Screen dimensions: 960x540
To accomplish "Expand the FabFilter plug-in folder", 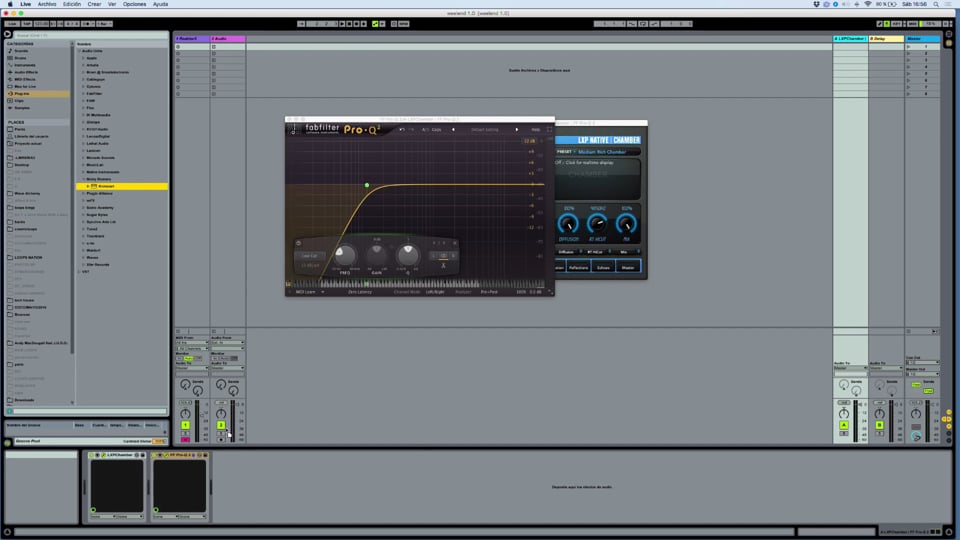I will [x=83, y=94].
